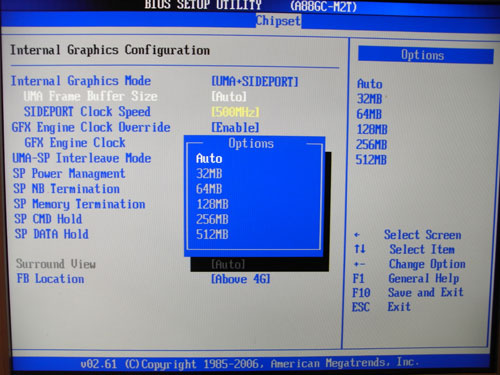Select SP CMD Hold setting

click(x=48, y=219)
